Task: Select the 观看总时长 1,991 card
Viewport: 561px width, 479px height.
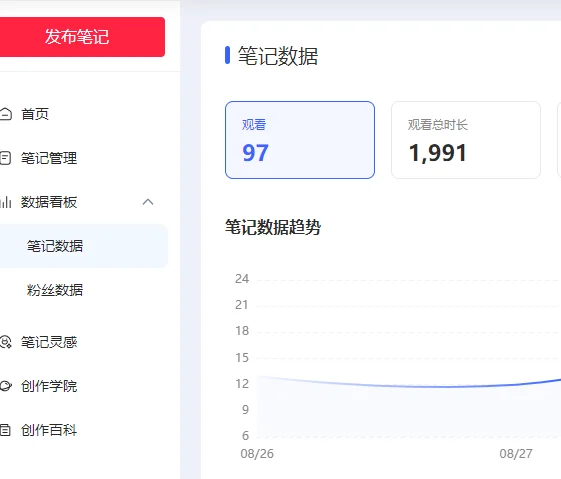Action: pyautogui.click(x=466, y=140)
